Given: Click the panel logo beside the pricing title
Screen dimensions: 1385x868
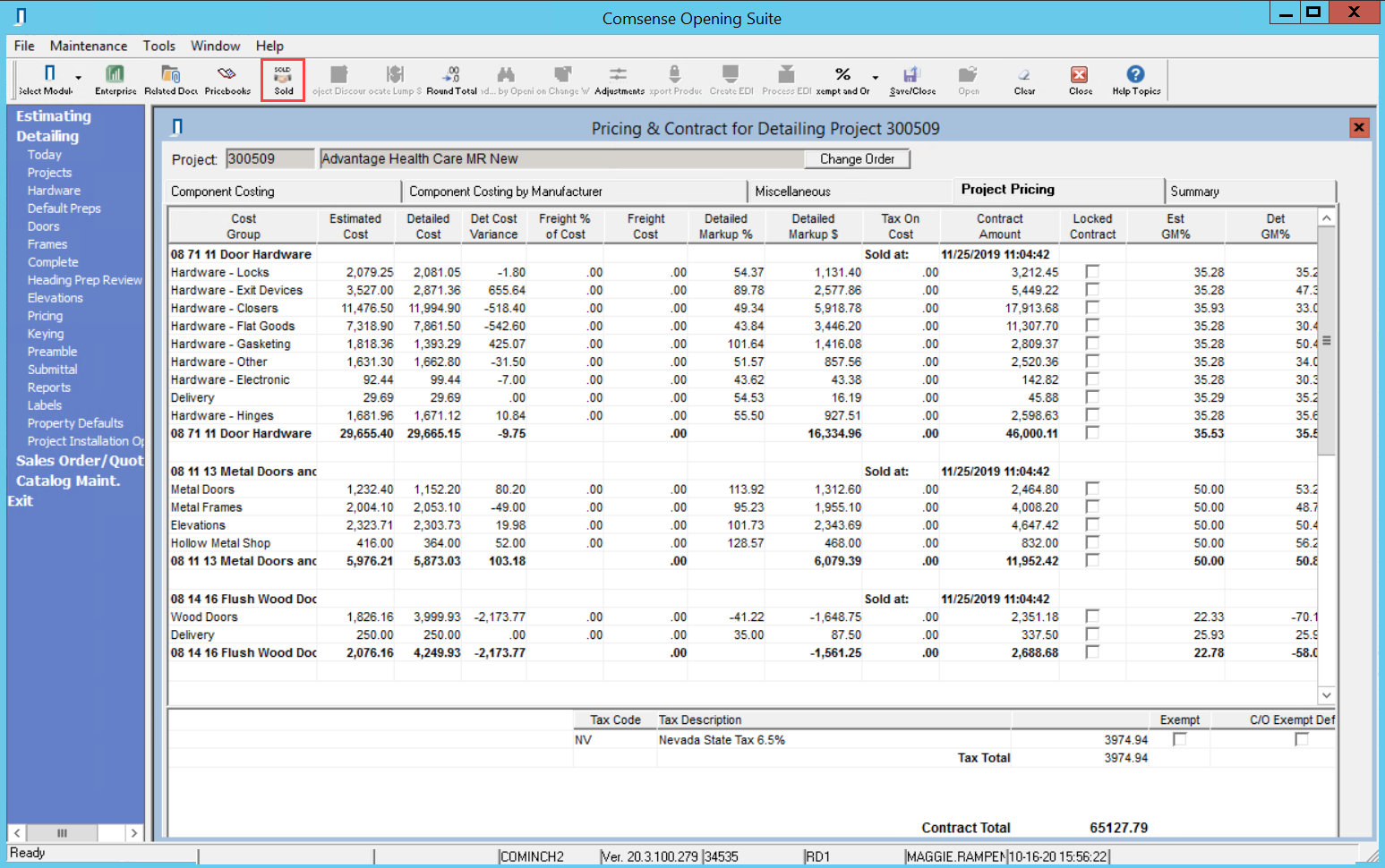Looking at the screenshot, I should click(x=177, y=127).
